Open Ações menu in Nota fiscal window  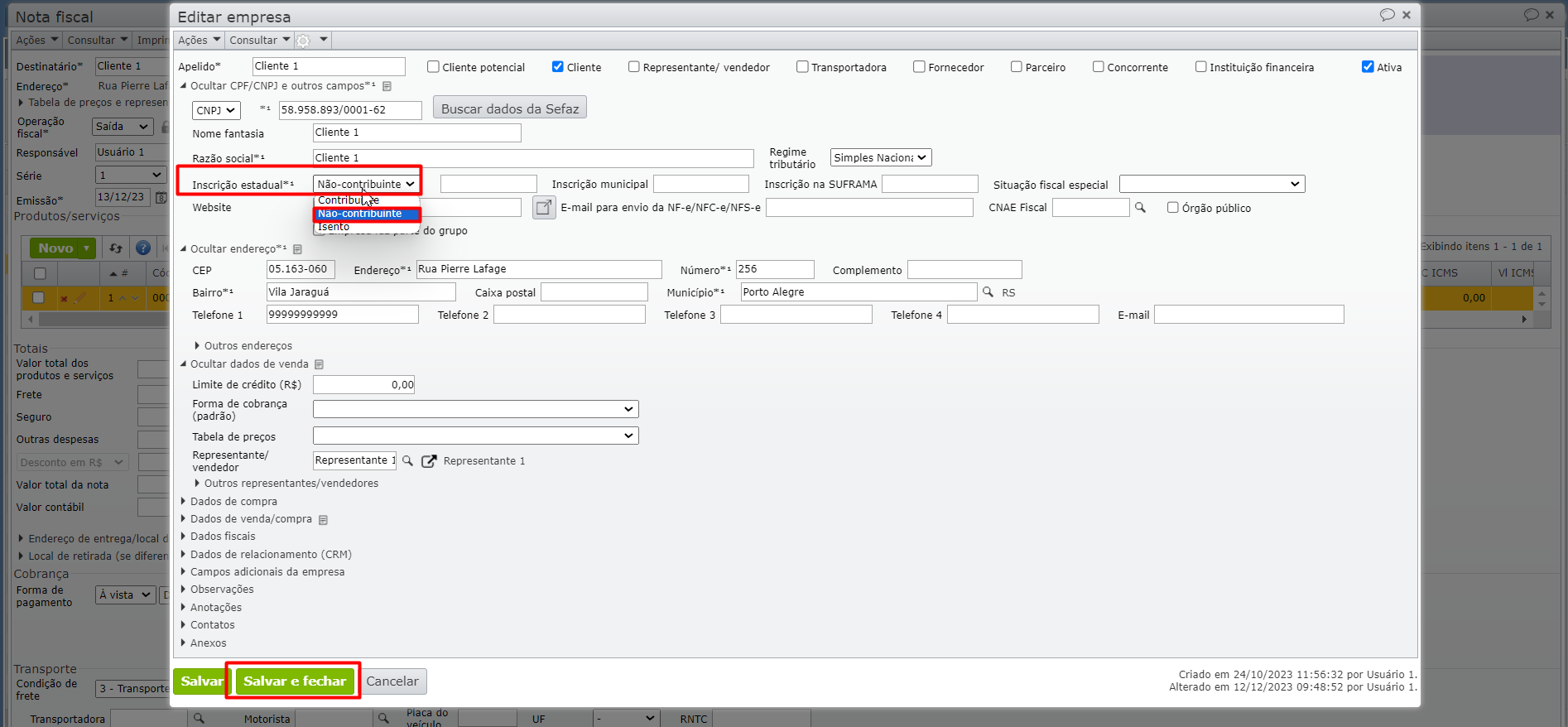[37, 40]
